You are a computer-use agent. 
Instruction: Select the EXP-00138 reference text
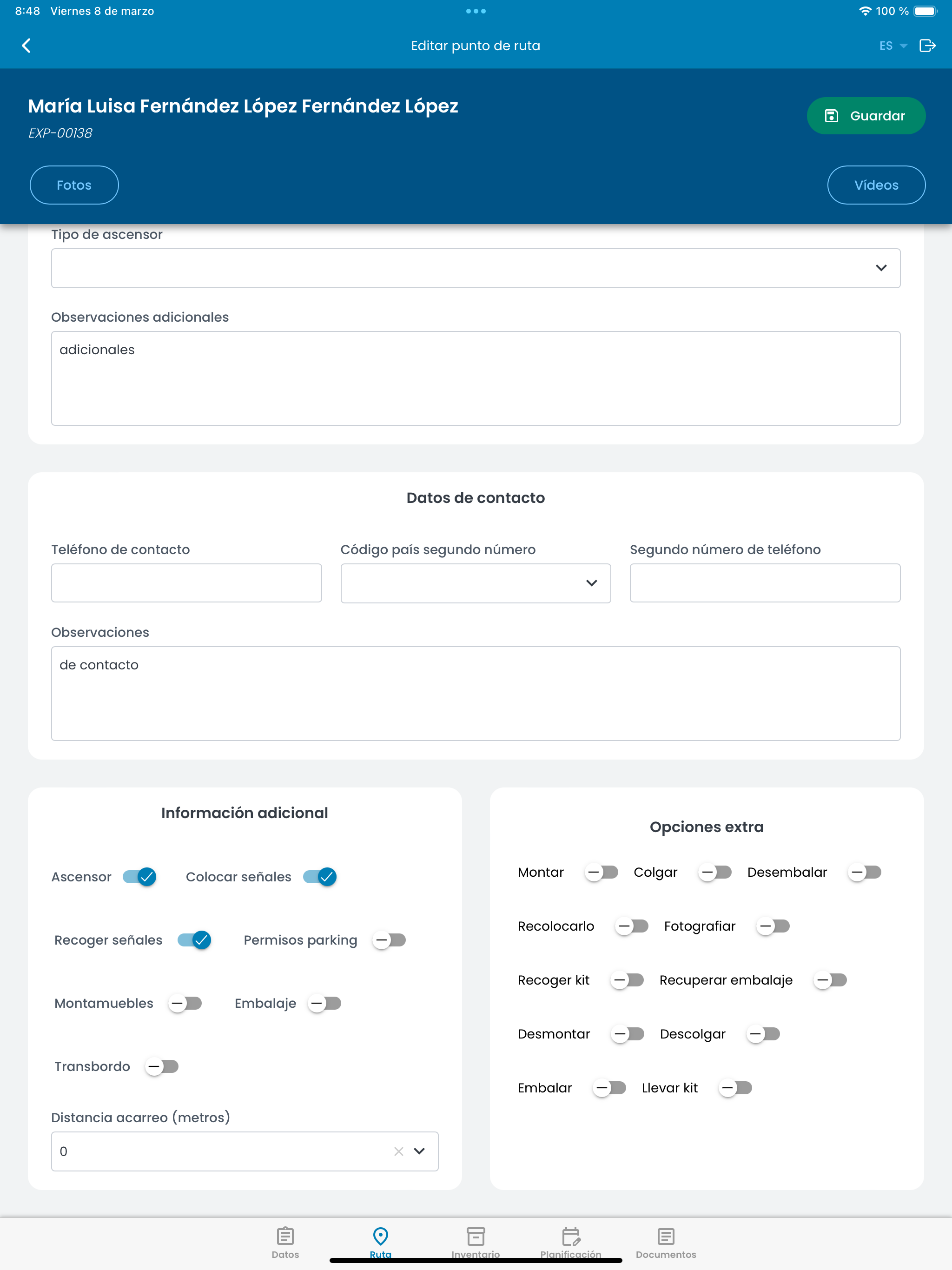click(x=60, y=133)
